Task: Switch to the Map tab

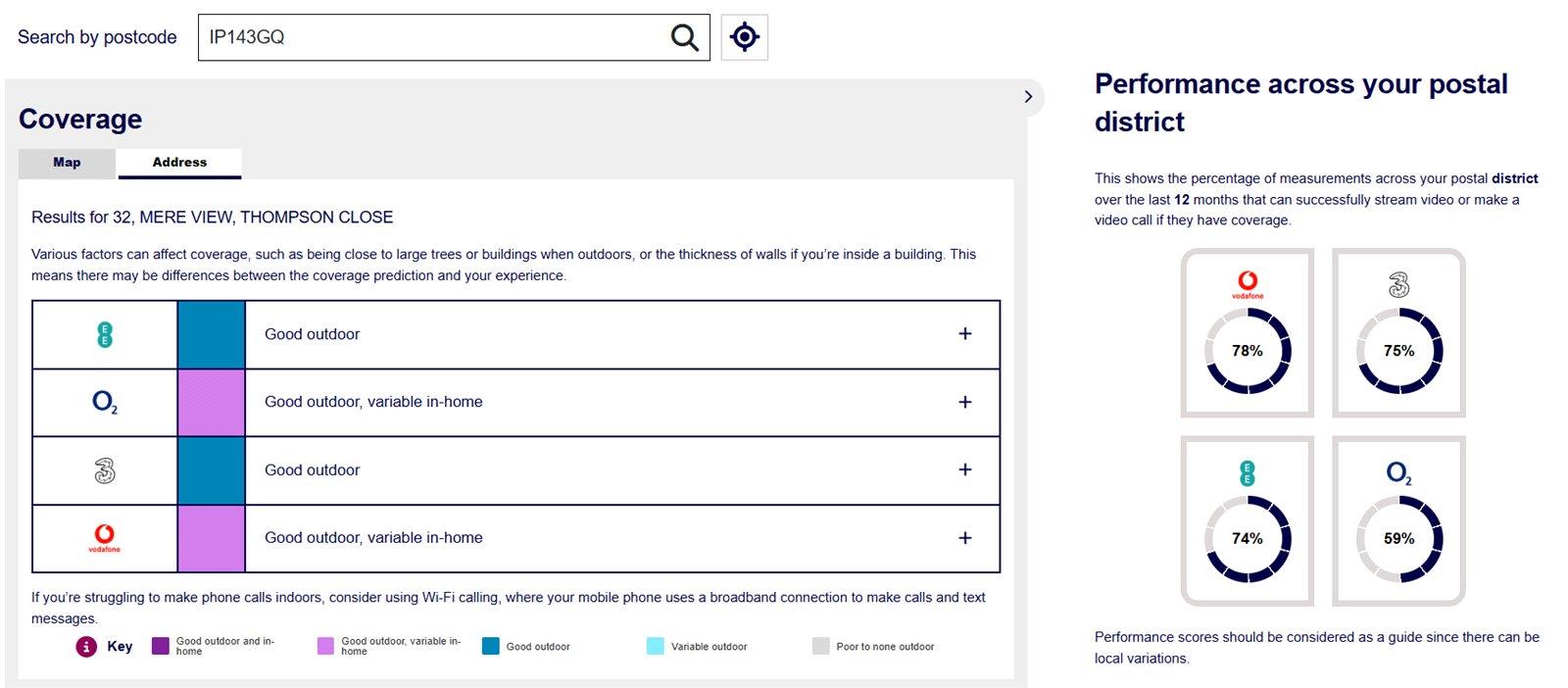Action: tap(67, 163)
